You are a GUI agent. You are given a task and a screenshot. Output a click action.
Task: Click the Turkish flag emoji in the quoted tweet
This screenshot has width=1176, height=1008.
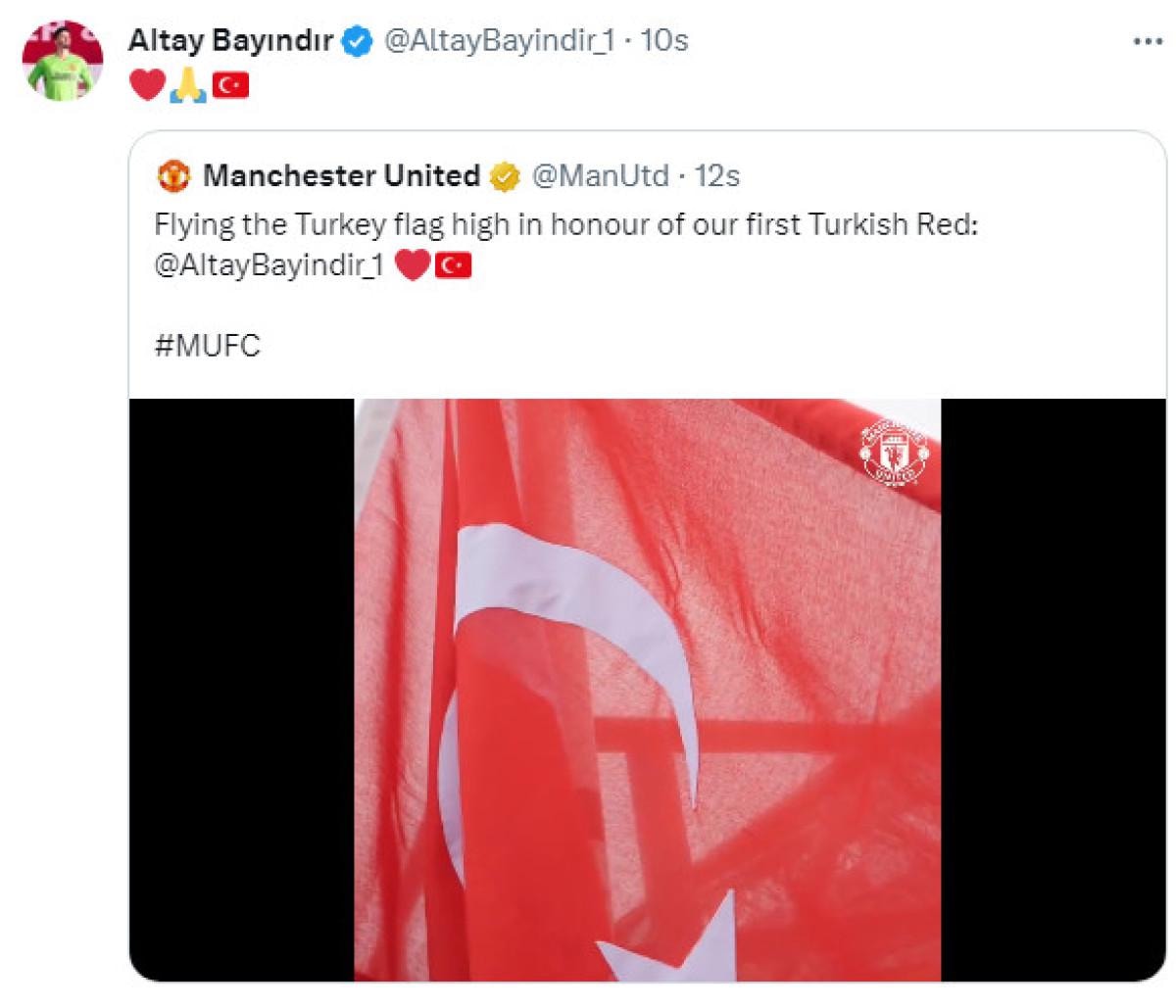pos(454,265)
